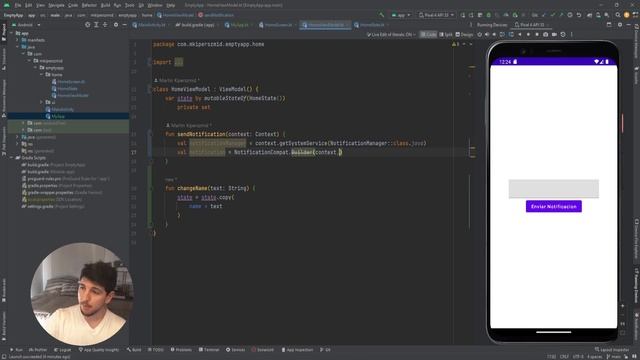Image resolution: width=640 pixels, height=360 pixels.
Task: Open HomeViewModel file in project tree
Action: [69, 96]
